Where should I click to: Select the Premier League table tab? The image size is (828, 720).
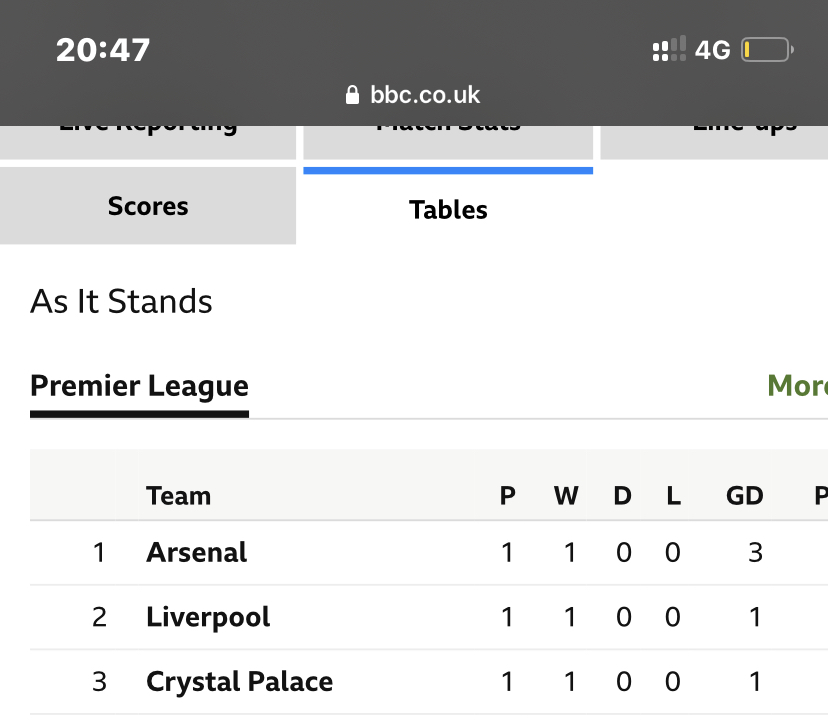click(139, 386)
